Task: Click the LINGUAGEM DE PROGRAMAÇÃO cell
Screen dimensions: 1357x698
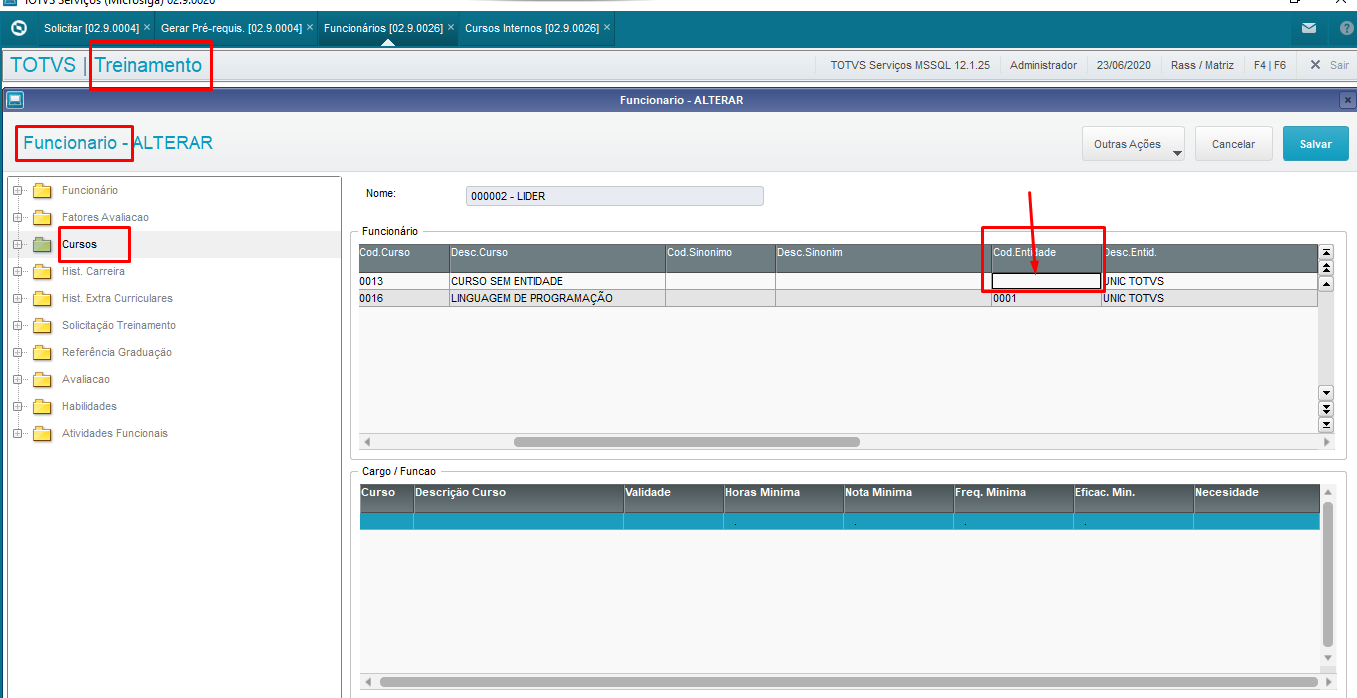Action: [x=557, y=298]
